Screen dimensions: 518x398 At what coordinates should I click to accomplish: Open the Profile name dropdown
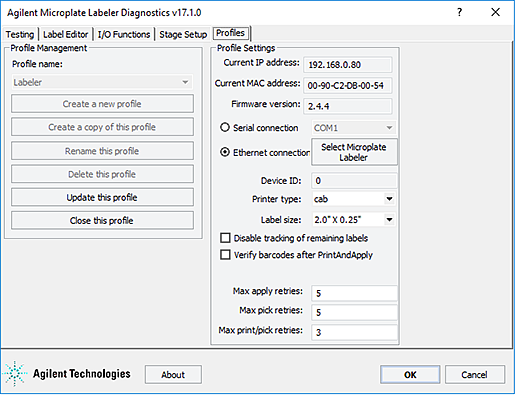coord(102,82)
